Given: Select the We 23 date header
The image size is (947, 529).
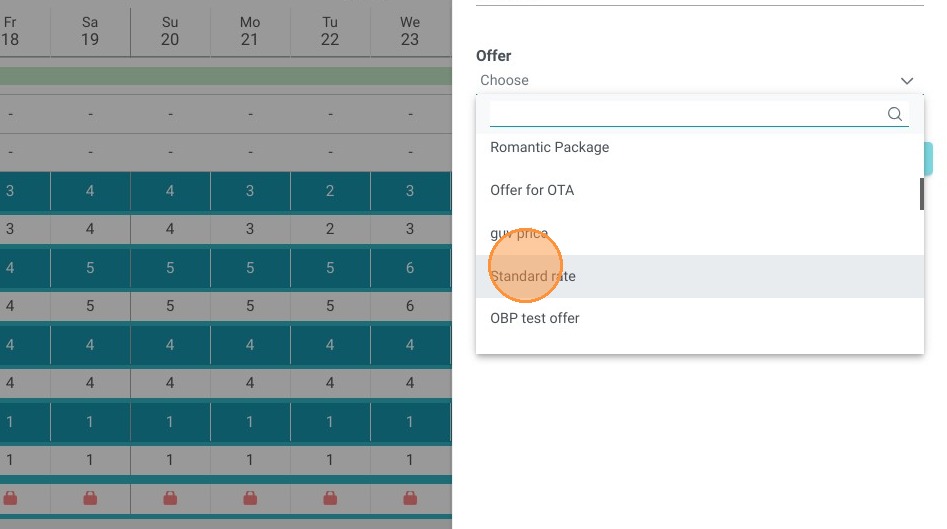Looking at the screenshot, I should tap(410, 31).
